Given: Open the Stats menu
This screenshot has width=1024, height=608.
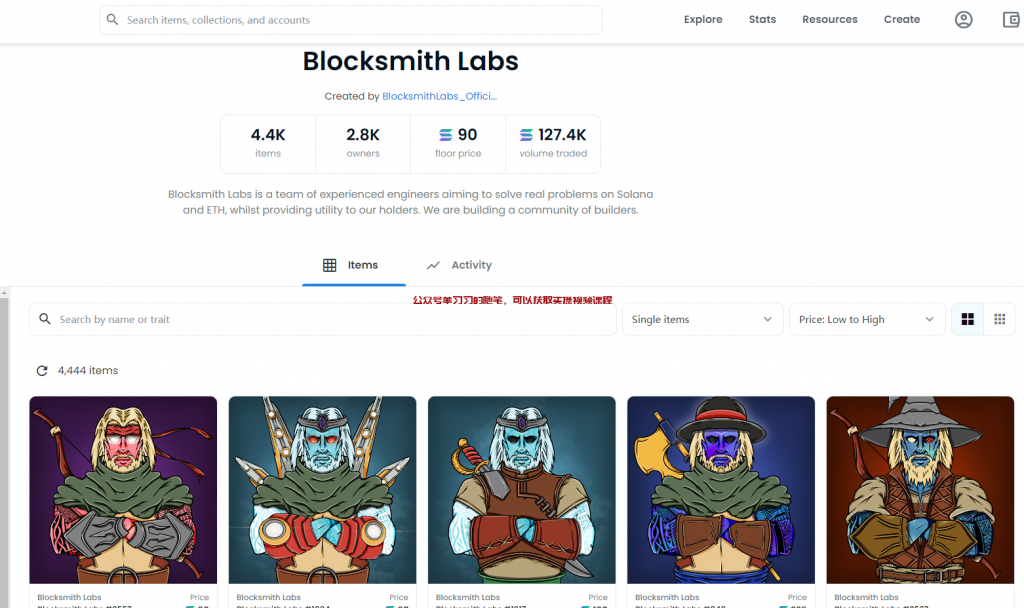Looking at the screenshot, I should [762, 20].
